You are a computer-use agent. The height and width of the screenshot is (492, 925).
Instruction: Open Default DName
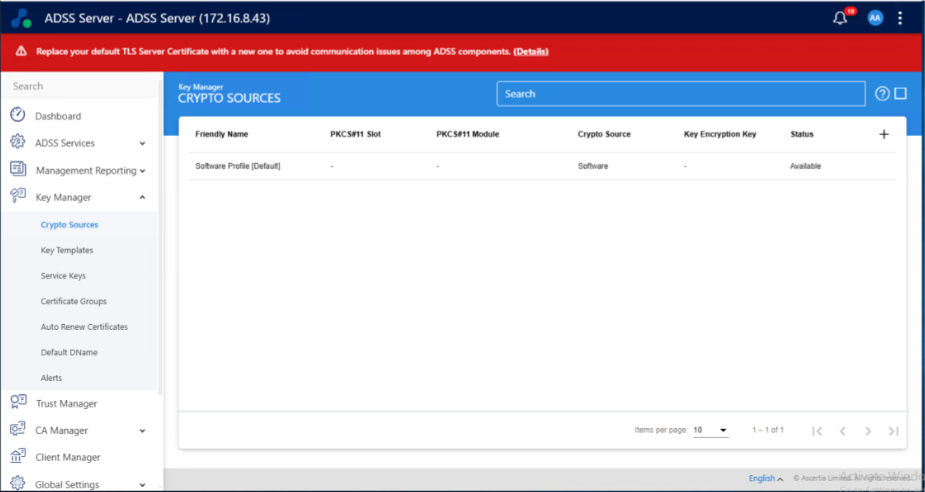pyautogui.click(x=69, y=352)
